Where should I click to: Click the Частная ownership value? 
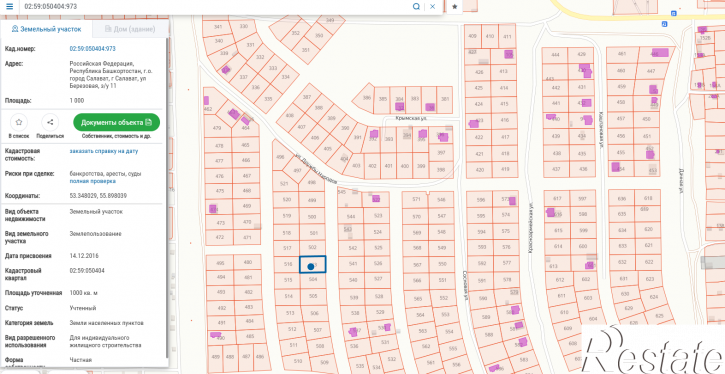pyautogui.click(x=80, y=360)
